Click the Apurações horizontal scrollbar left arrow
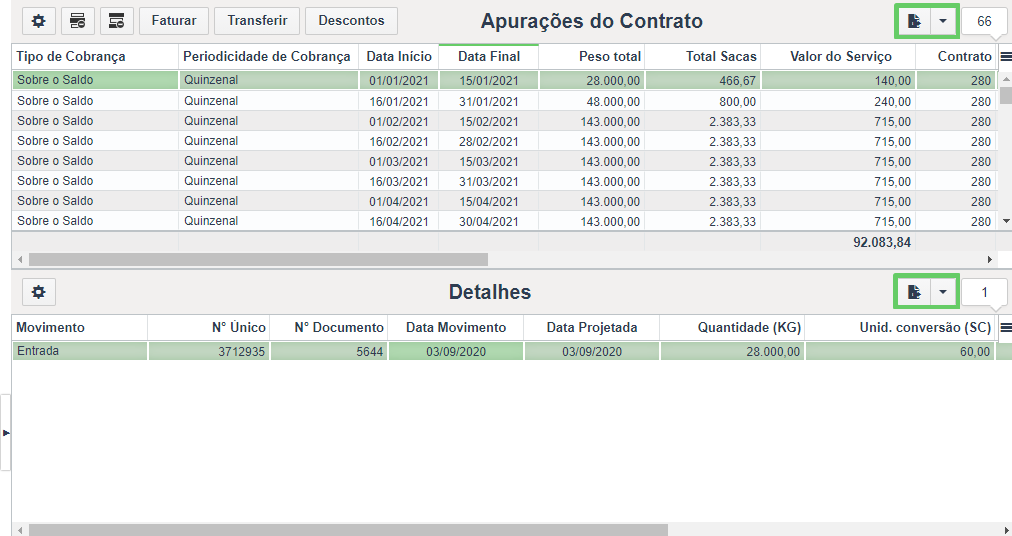Image resolution: width=1012 pixels, height=536 pixels. coord(20,260)
